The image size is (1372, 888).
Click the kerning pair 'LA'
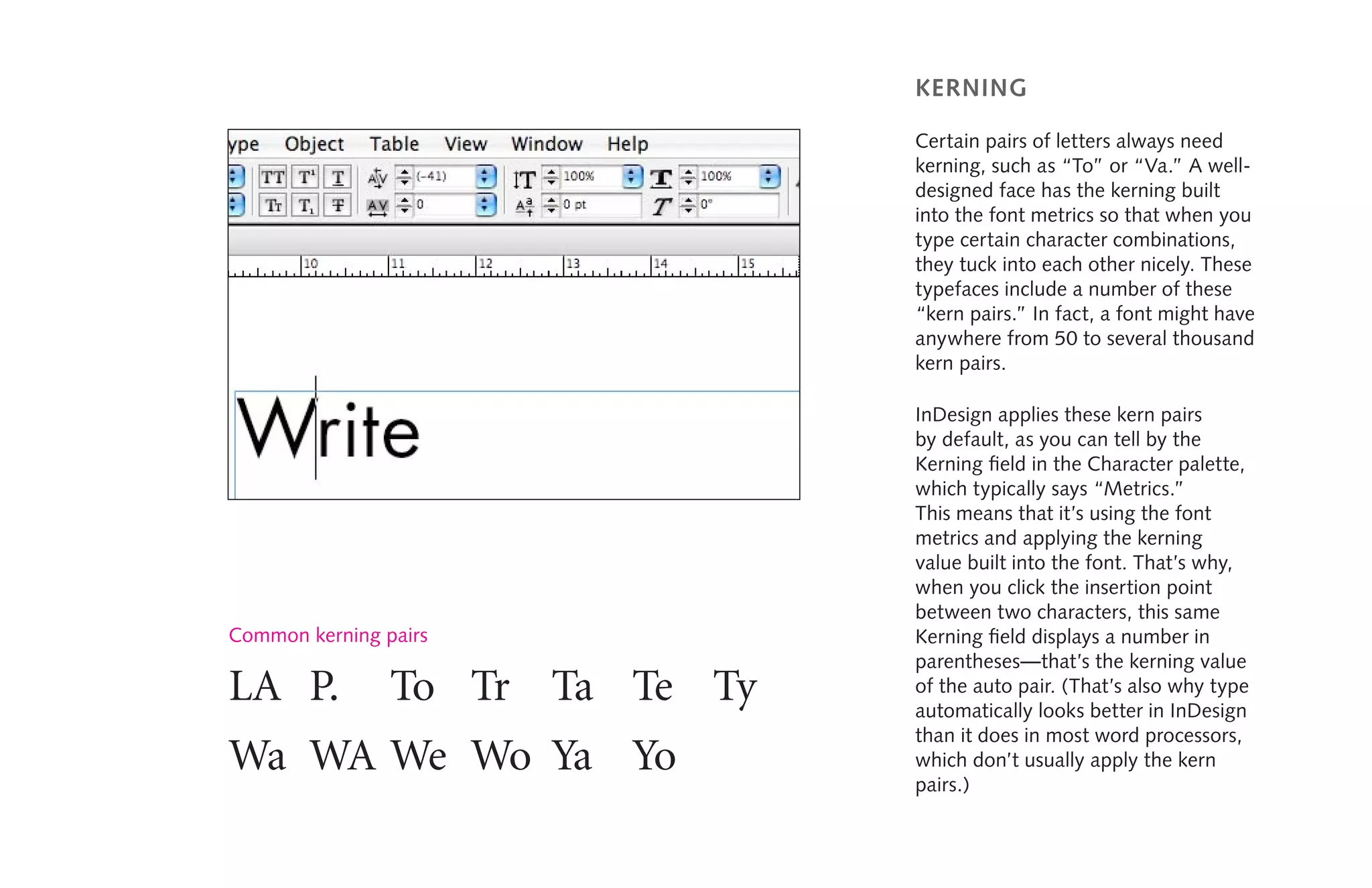(255, 686)
